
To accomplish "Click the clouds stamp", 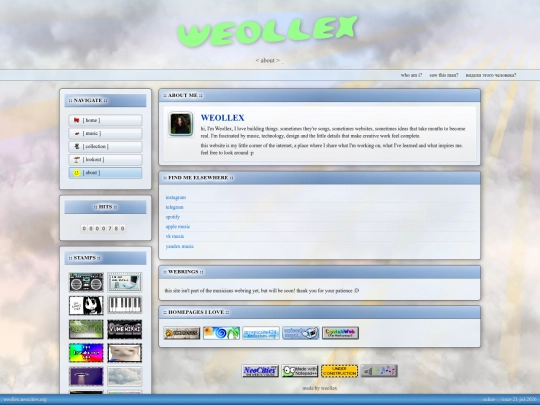I will 124,376.
